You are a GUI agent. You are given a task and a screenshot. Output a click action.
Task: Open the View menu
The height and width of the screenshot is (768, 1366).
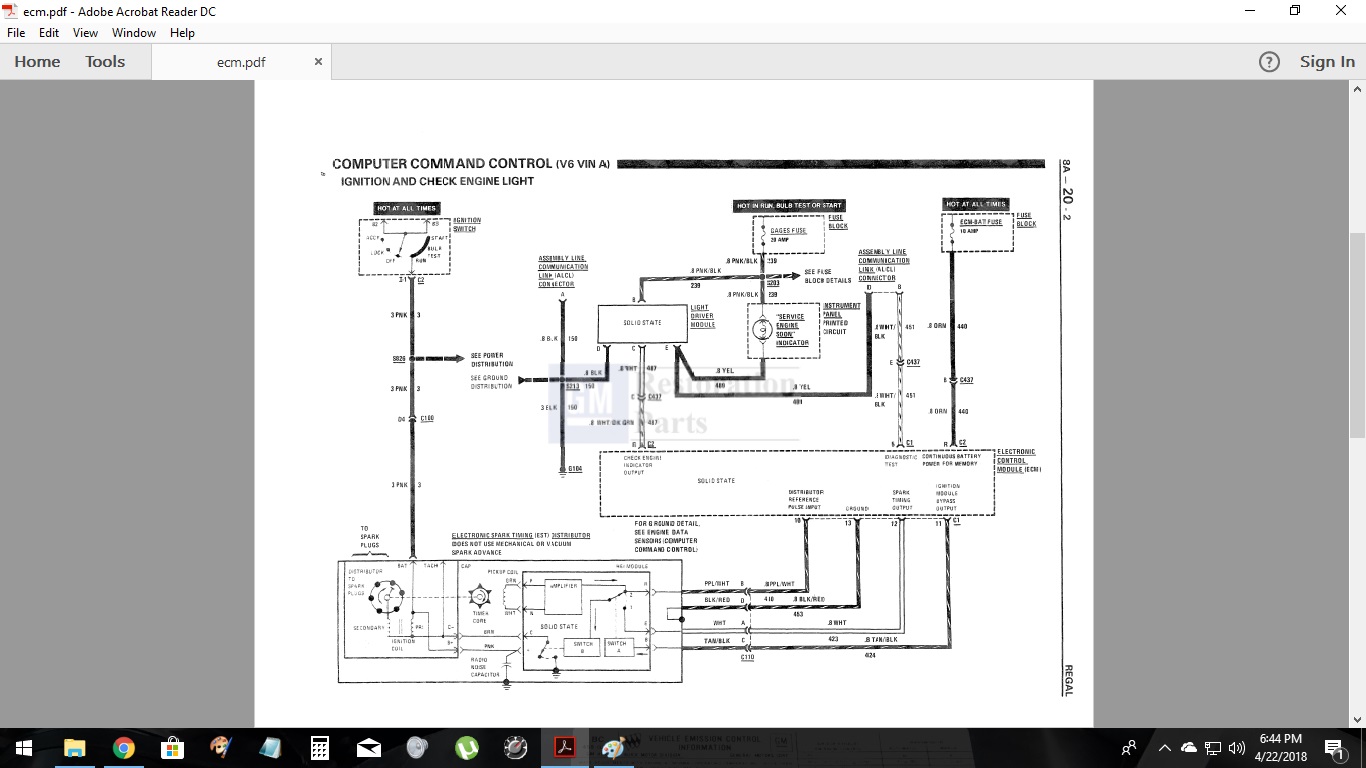click(x=85, y=33)
